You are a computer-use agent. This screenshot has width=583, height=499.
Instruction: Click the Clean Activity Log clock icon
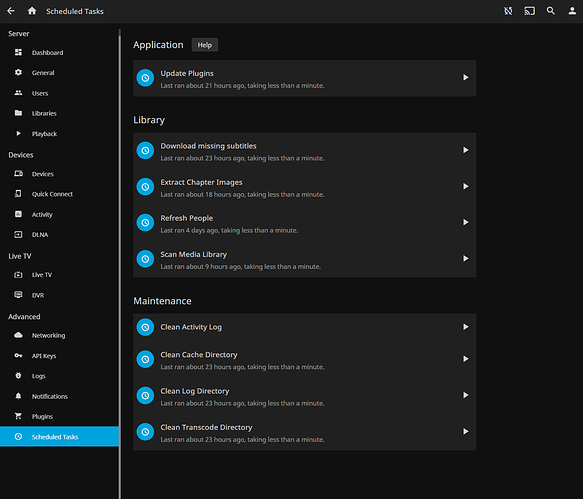(145, 327)
